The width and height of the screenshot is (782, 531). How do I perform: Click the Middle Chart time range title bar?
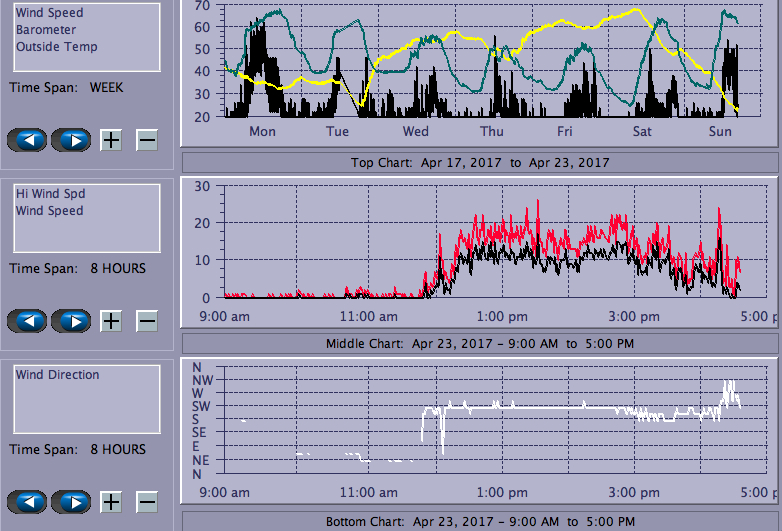click(x=480, y=344)
